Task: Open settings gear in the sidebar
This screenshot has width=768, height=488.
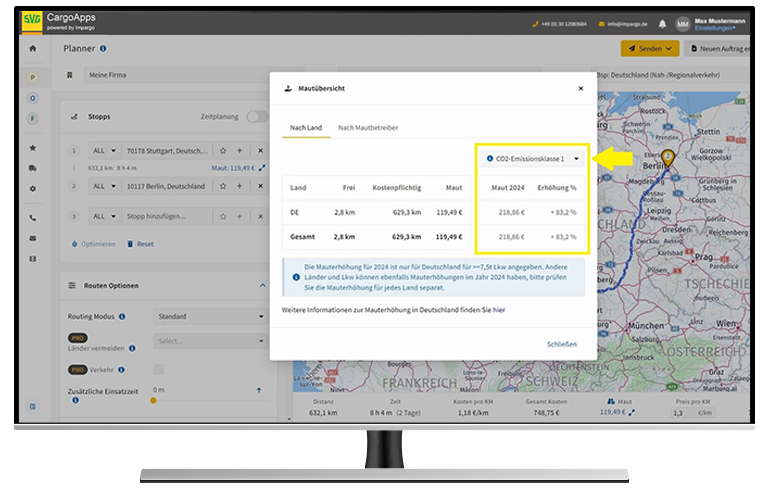Action: coord(33,188)
